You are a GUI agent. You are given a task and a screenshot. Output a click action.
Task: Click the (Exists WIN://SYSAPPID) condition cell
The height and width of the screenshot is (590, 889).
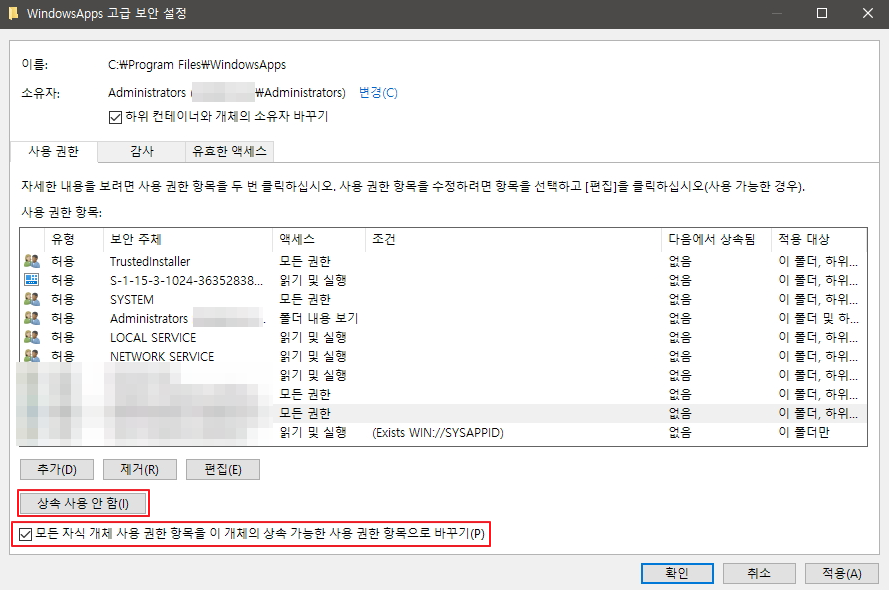438,432
